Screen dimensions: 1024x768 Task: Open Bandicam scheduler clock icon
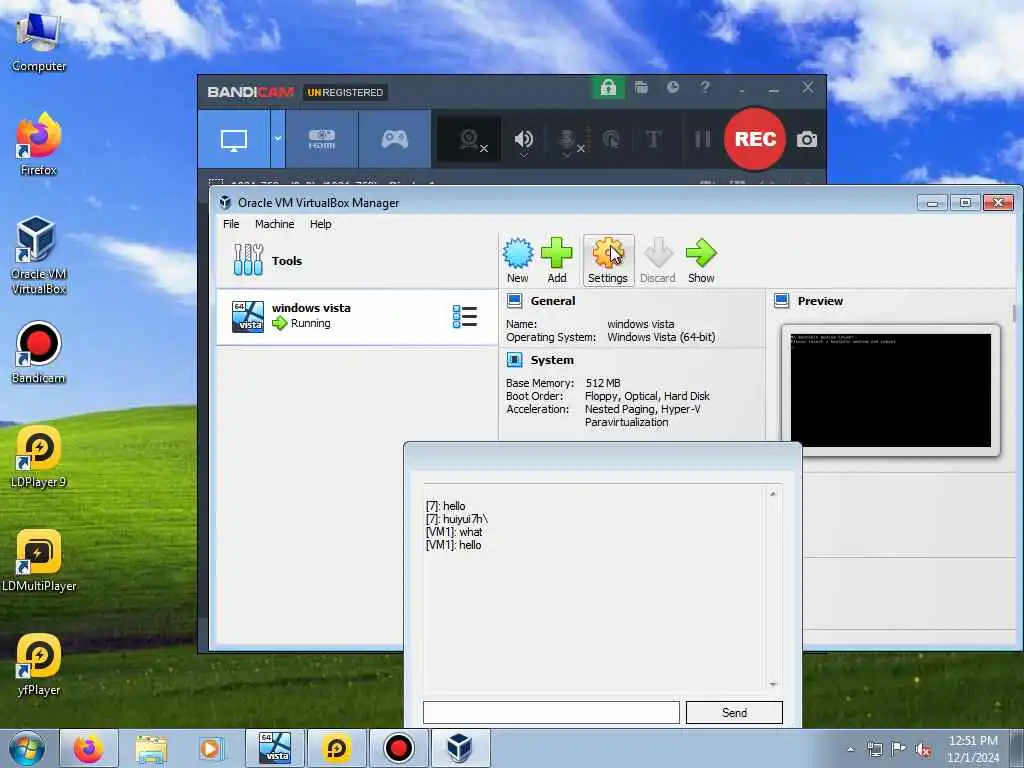[x=673, y=87]
